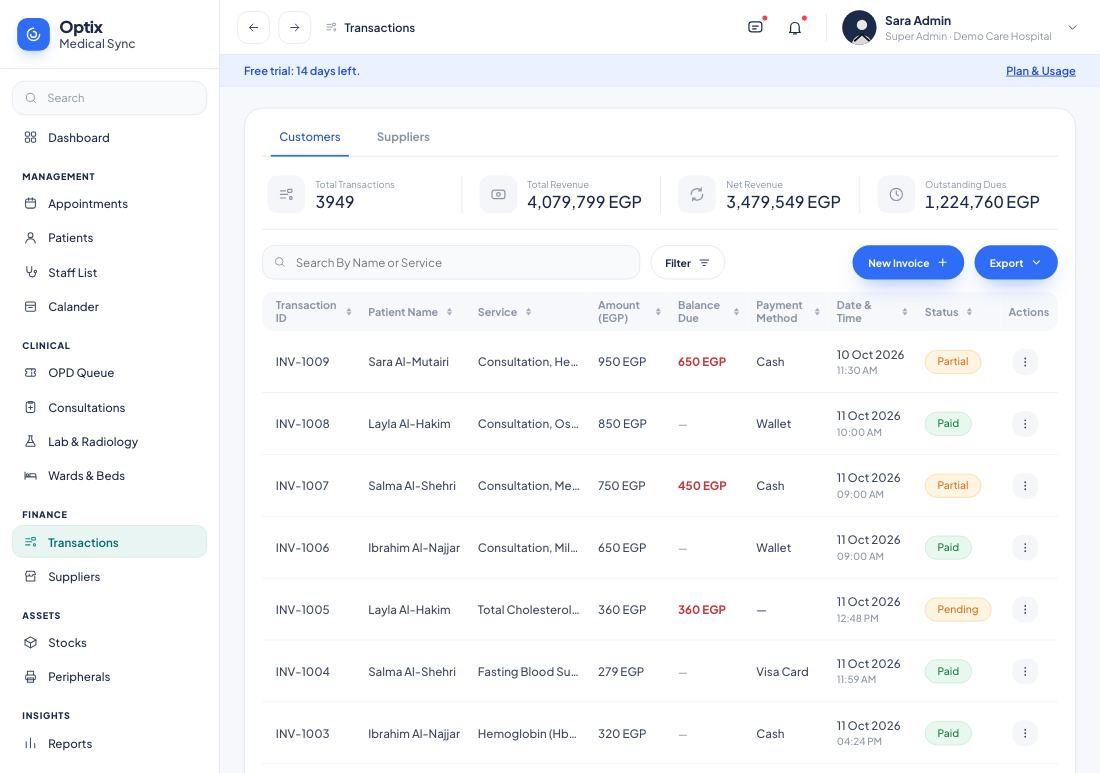Viewport: 1100px width, 773px height.
Task: Click the Suppliers sidebar icon
Action: [30, 577]
